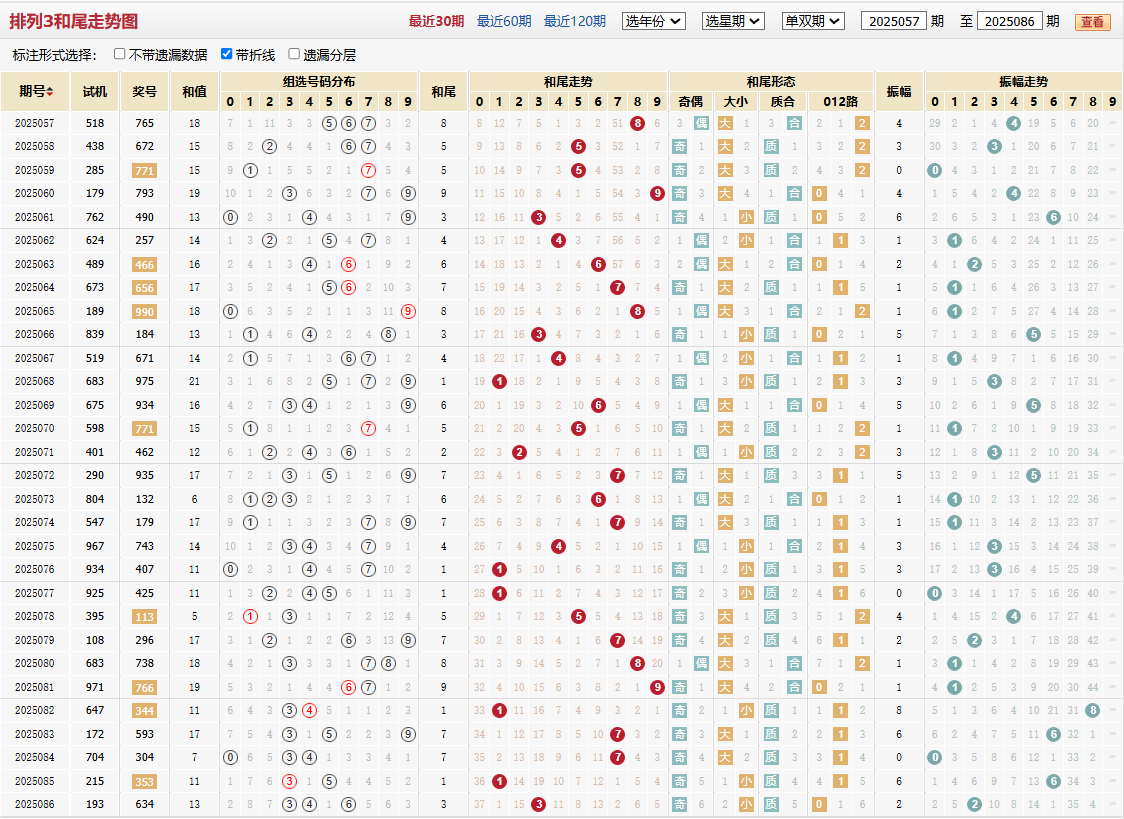This screenshot has width=1124, height=819.
Task: Click the 合 tag in row 2025060
Action: (794, 193)
